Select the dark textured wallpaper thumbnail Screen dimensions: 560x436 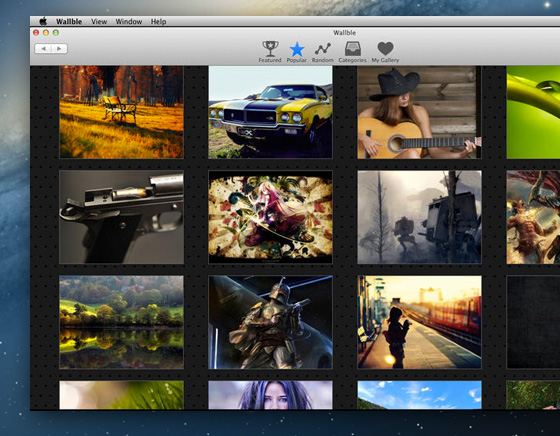533,322
